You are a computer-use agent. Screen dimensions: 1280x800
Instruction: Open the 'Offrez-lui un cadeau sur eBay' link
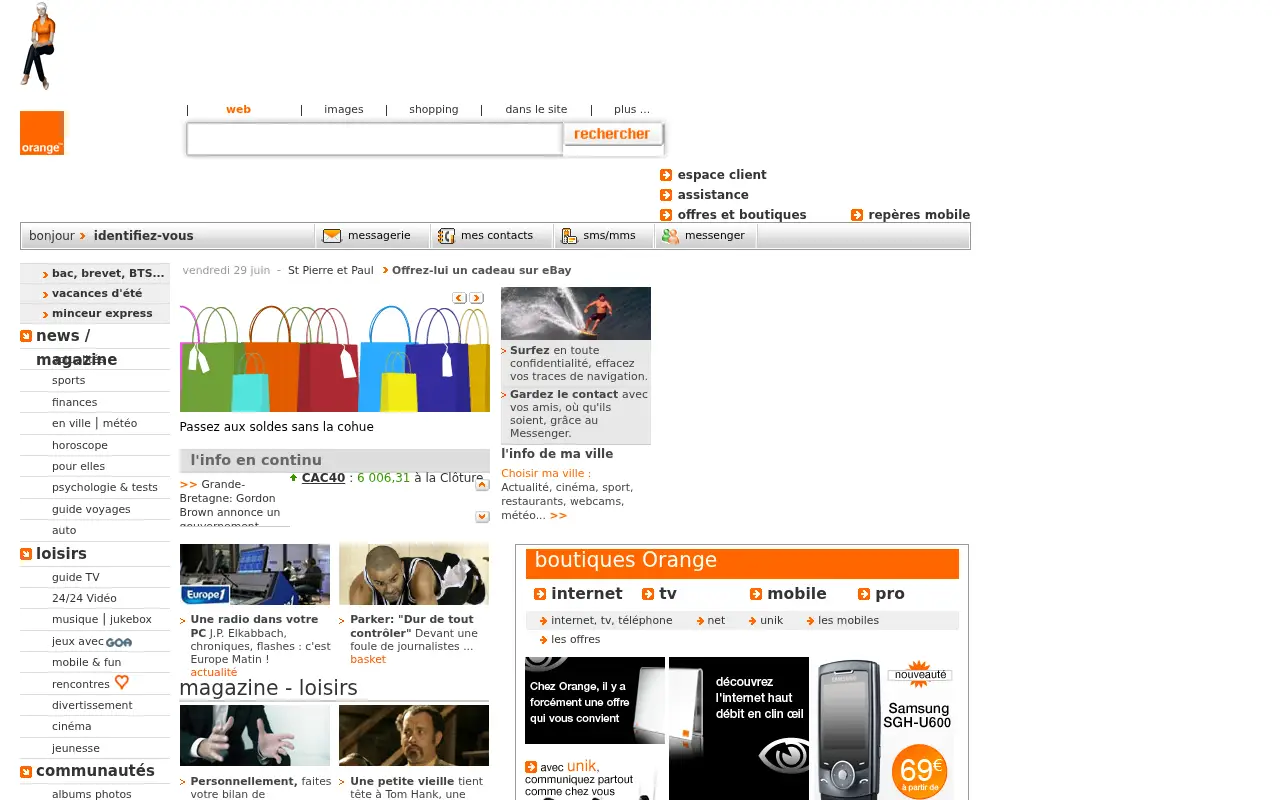pos(482,270)
